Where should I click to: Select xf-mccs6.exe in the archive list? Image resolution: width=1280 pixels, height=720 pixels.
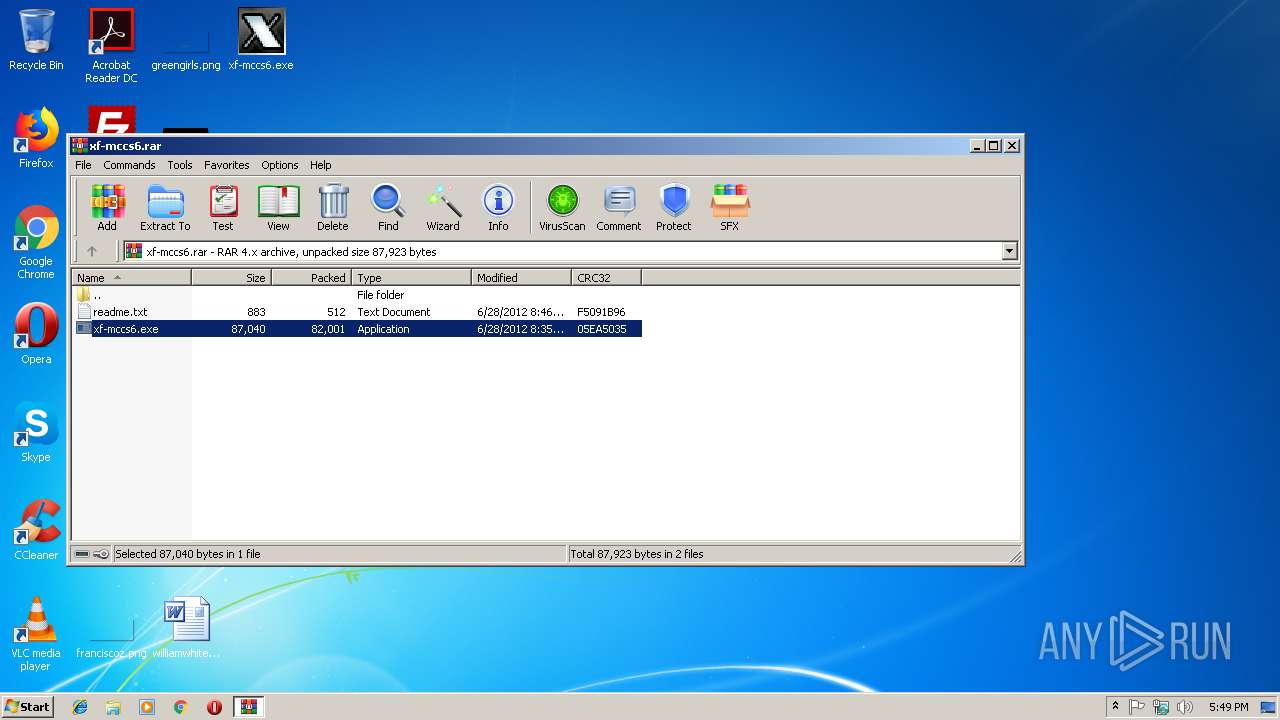357,329
